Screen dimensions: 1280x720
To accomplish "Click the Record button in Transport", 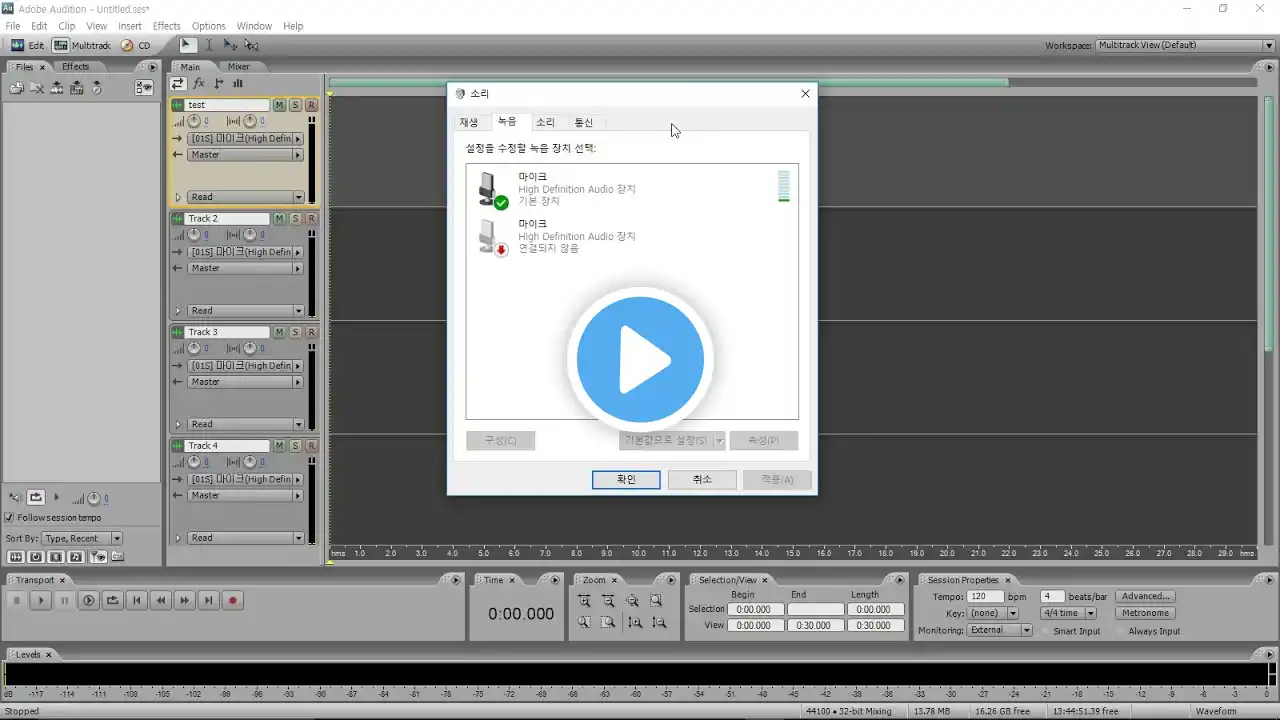I will coord(232,600).
